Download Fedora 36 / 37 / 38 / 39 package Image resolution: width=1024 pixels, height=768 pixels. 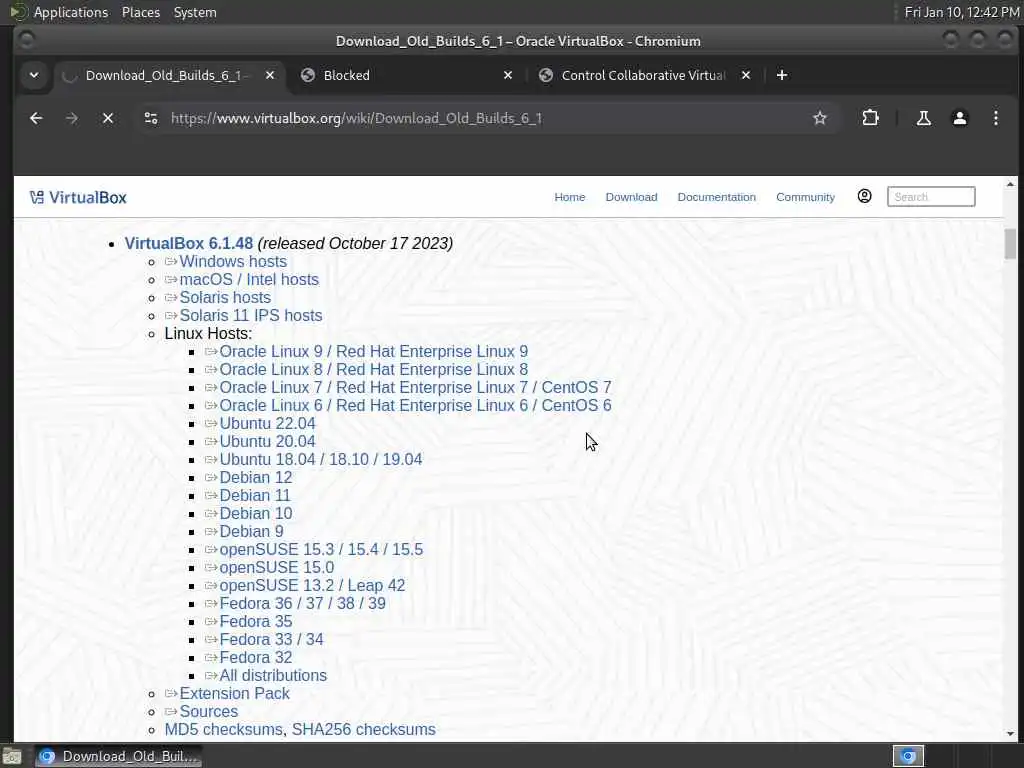[x=302, y=603]
